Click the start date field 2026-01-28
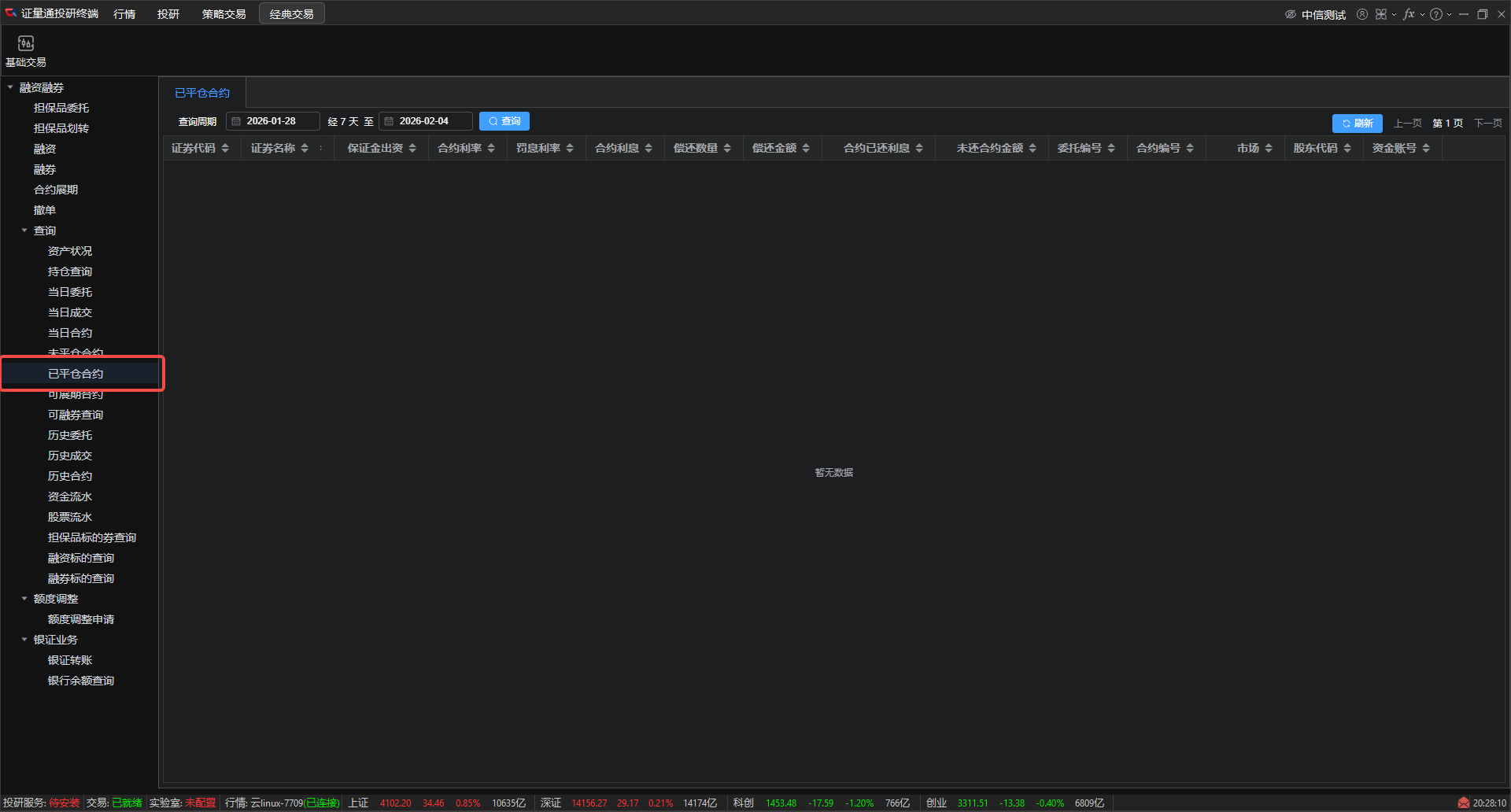The image size is (1511, 812). 272,121
